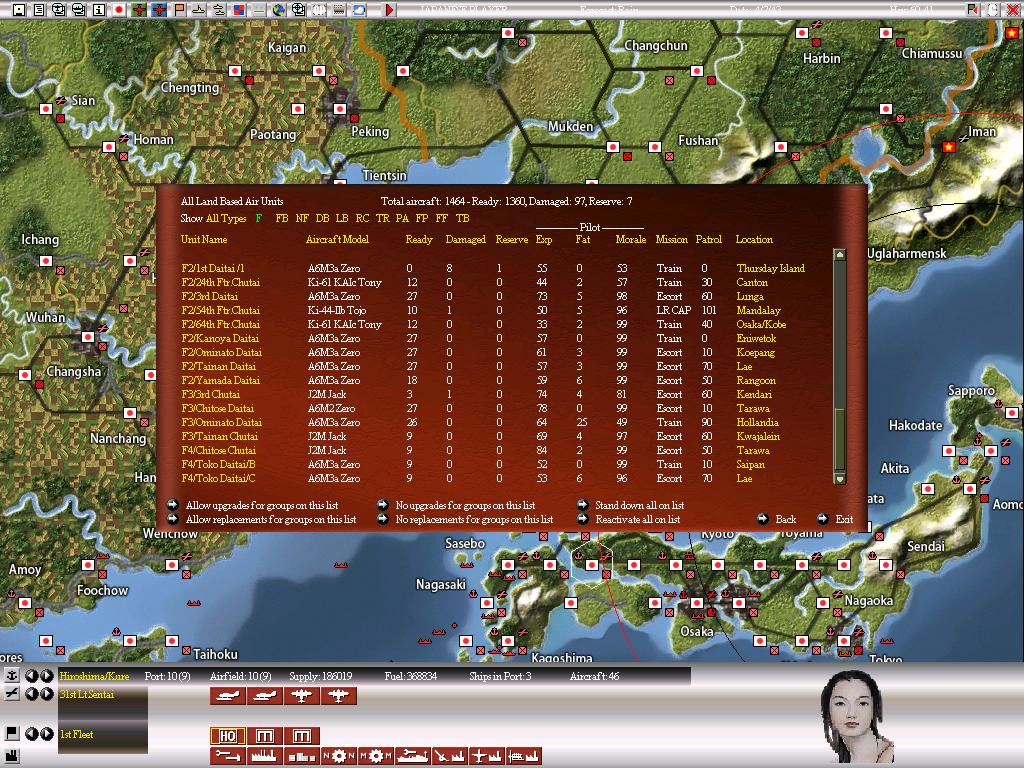Viewport: 1024px width, 768px height.
Task: Click the last twin-engine bomber unit icon
Action: 338,696
